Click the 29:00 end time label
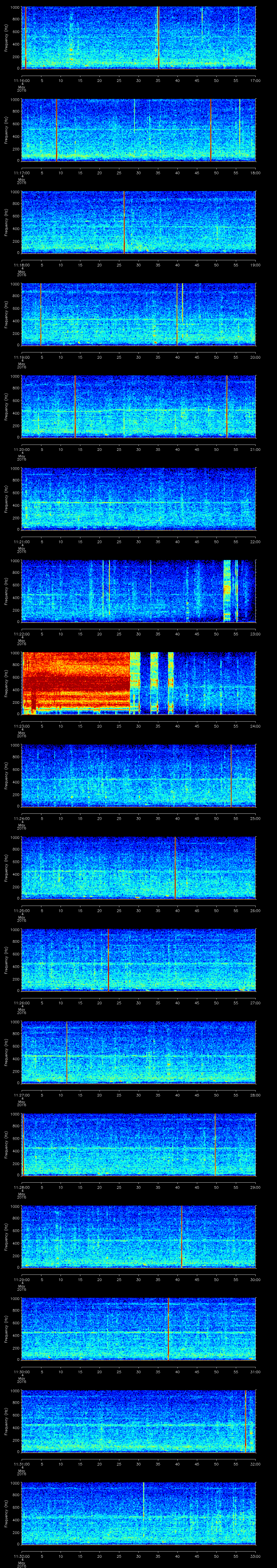 (255, 1187)
